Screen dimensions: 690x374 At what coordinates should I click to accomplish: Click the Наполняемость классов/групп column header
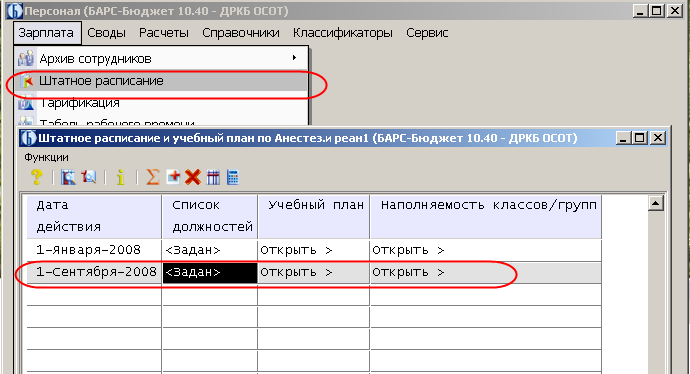pyautogui.click(x=486, y=216)
